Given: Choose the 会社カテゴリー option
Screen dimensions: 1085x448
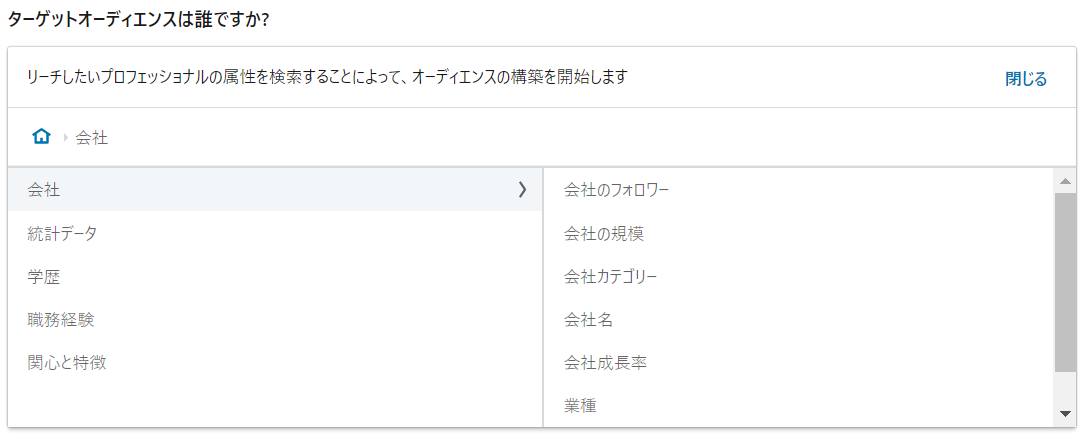Looking at the screenshot, I should [611, 276].
